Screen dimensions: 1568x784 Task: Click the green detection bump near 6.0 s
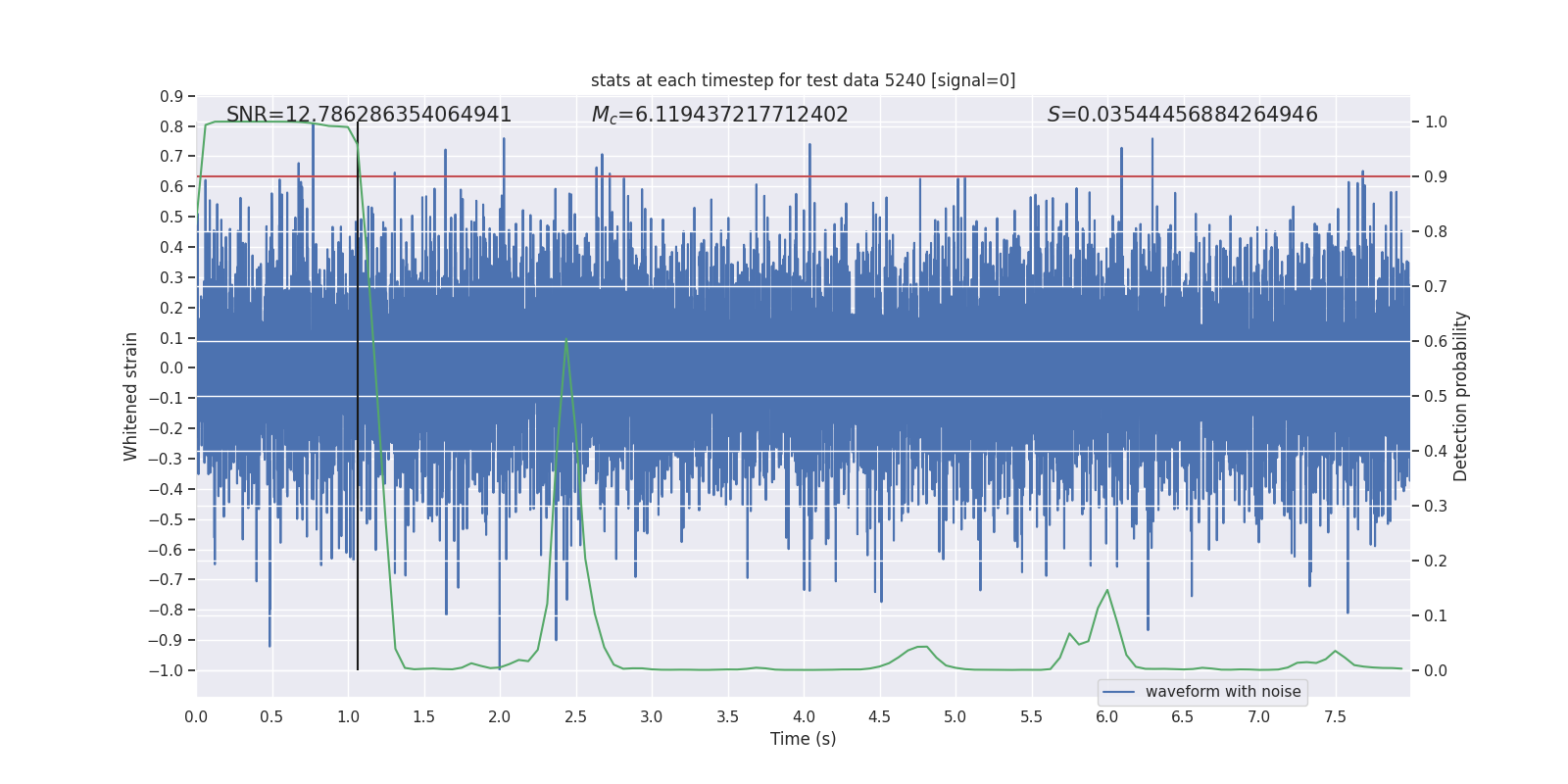[1107, 591]
